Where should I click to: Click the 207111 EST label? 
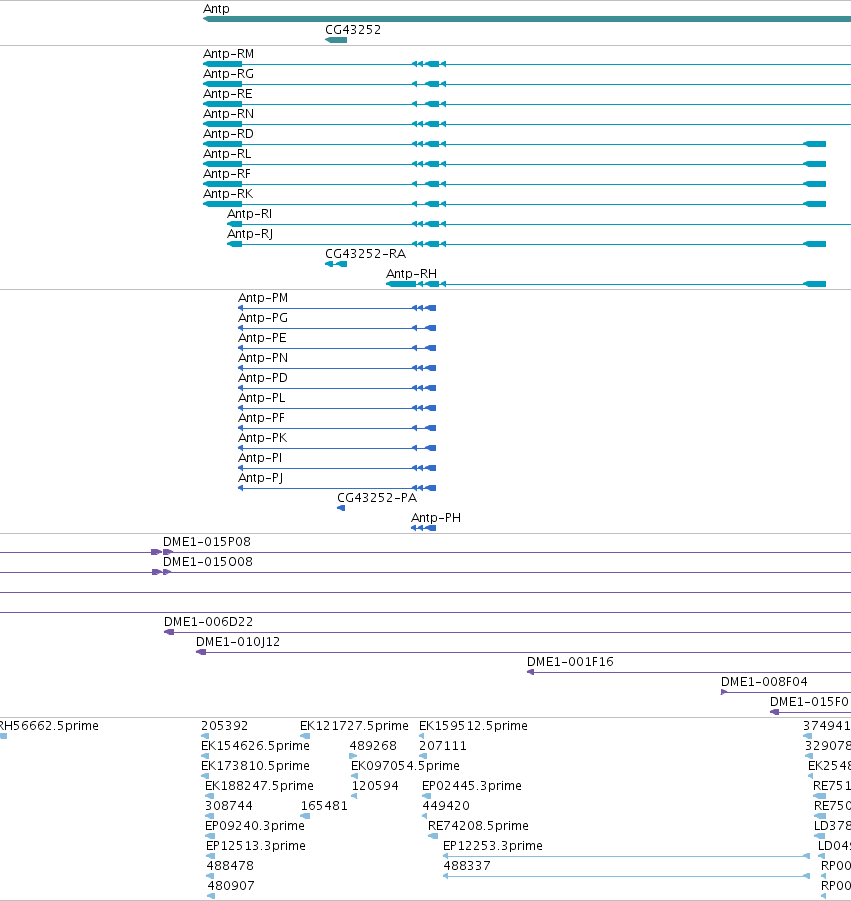pyautogui.click(x=443, y=746)
